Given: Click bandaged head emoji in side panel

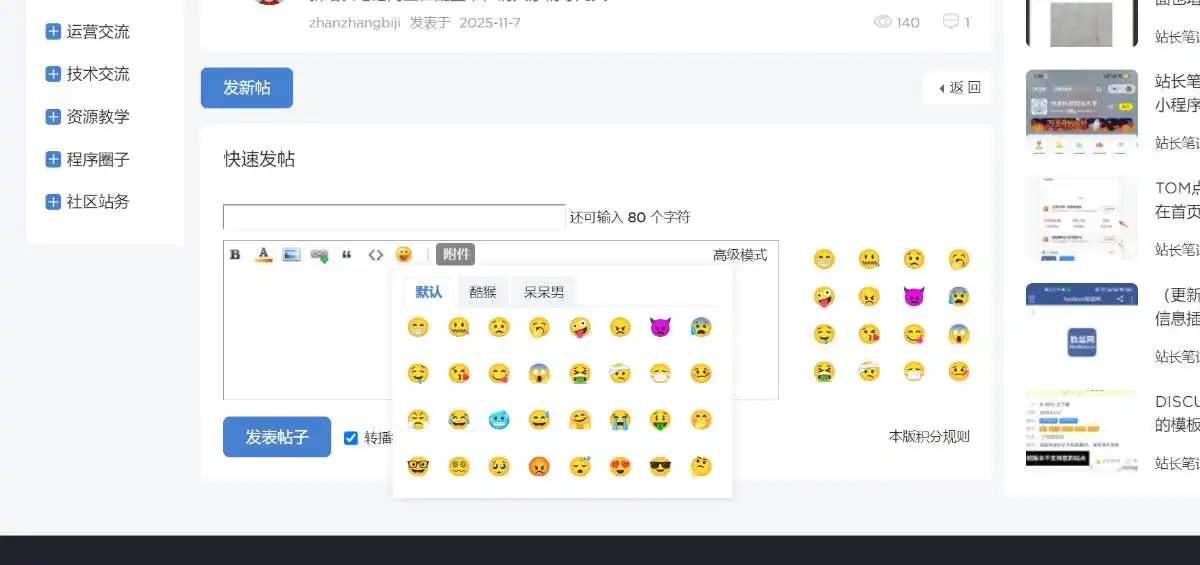Looking at the screenshot, I should (869, 371).
